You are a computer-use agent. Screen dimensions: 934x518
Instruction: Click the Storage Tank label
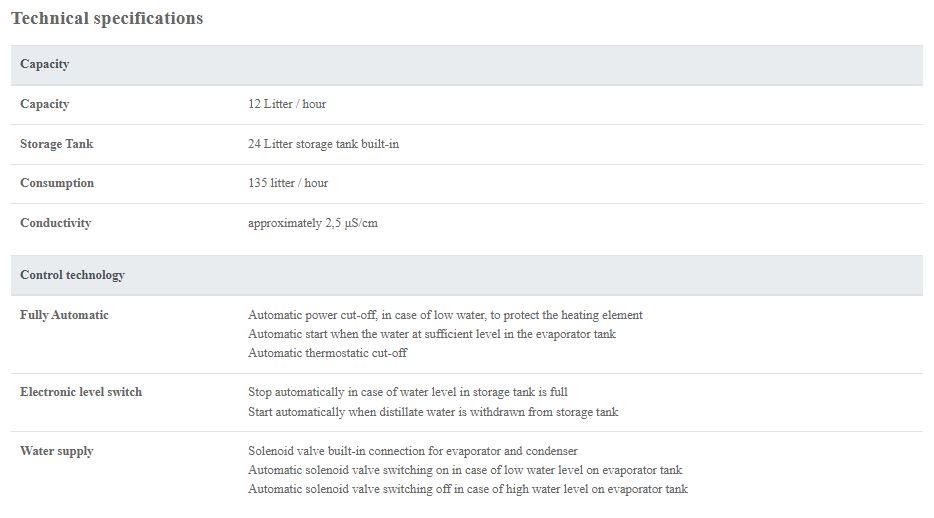[x=57, y=144]
